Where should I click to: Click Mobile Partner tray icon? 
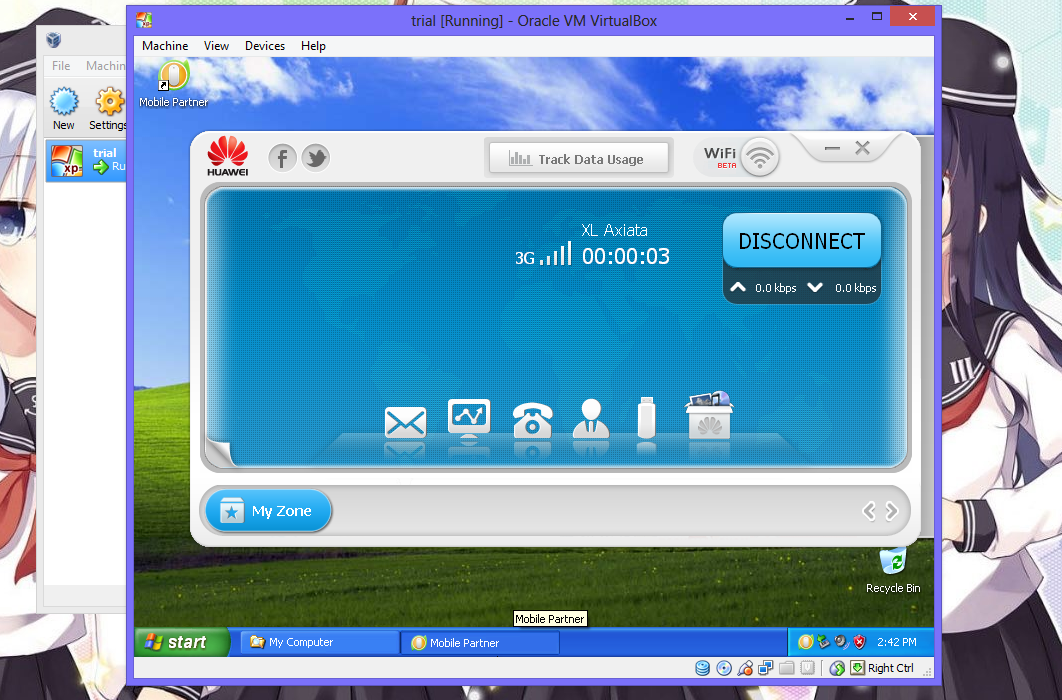click(x=805, y=642)
